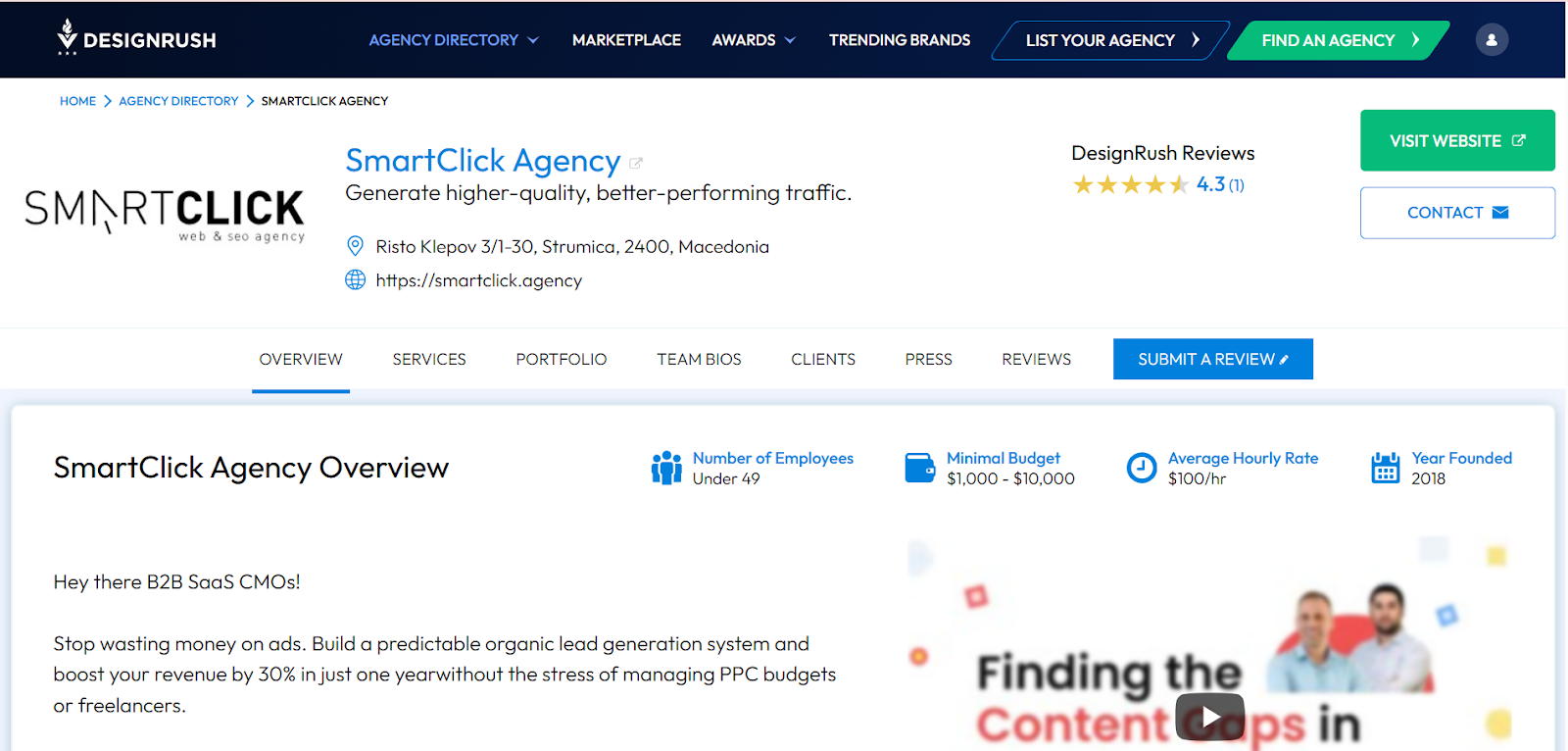Image resolution: width=1568 pixels, height=751 pixels.
Task: Click the Visit Website button
Action: (x=1457, y=140)
